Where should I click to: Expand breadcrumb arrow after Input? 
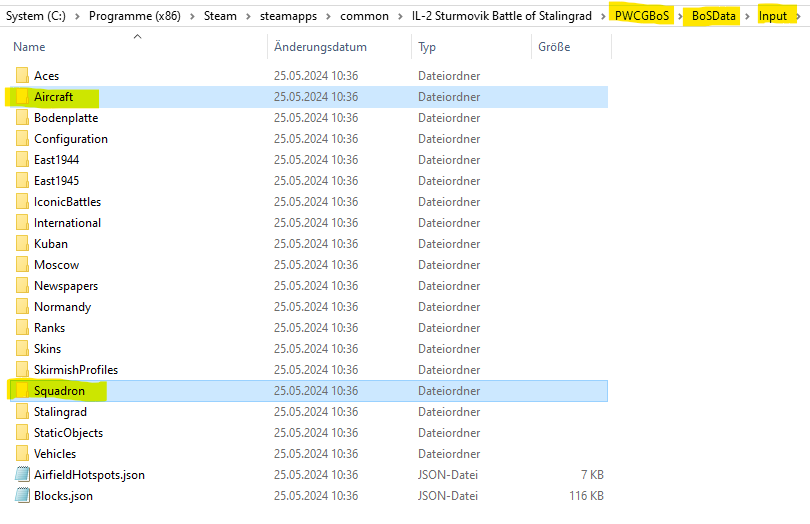click(x=799, y=17)
